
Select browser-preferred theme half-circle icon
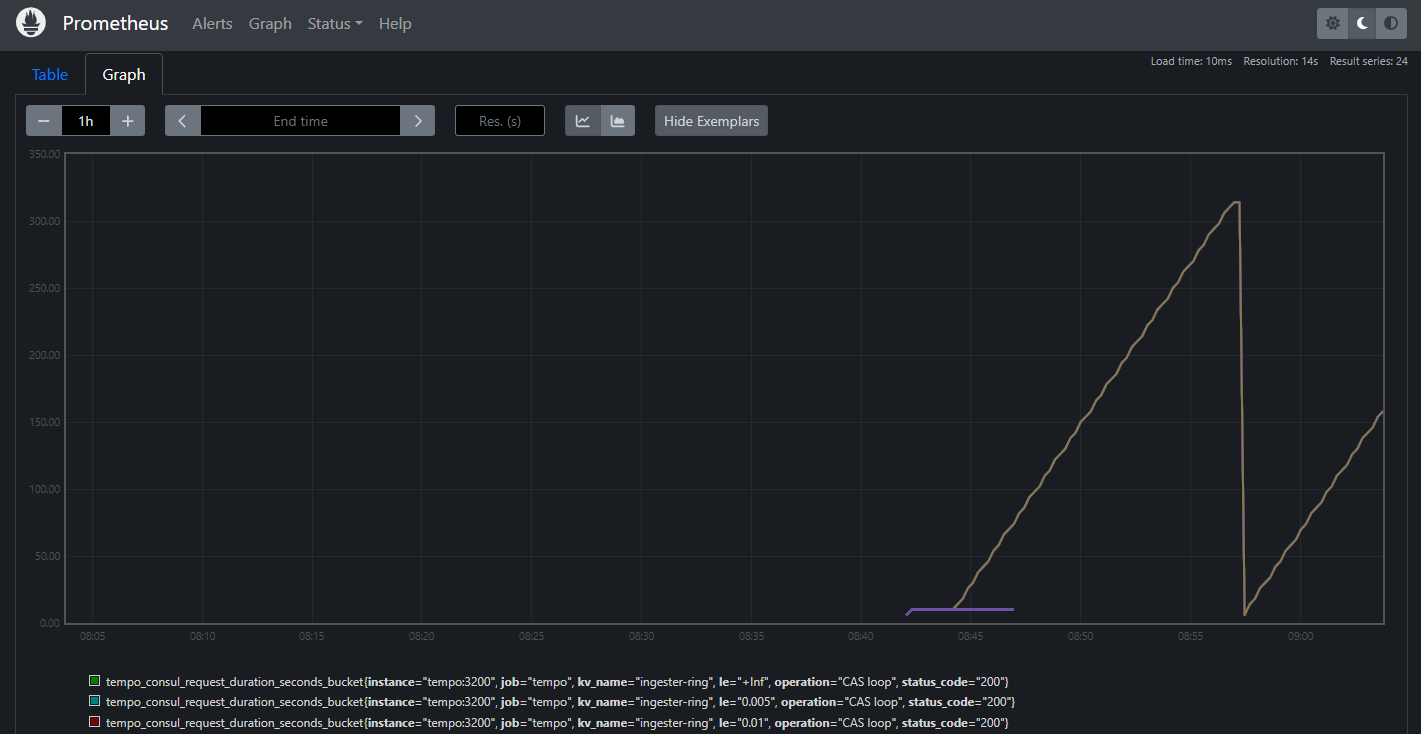(1390, 23)
